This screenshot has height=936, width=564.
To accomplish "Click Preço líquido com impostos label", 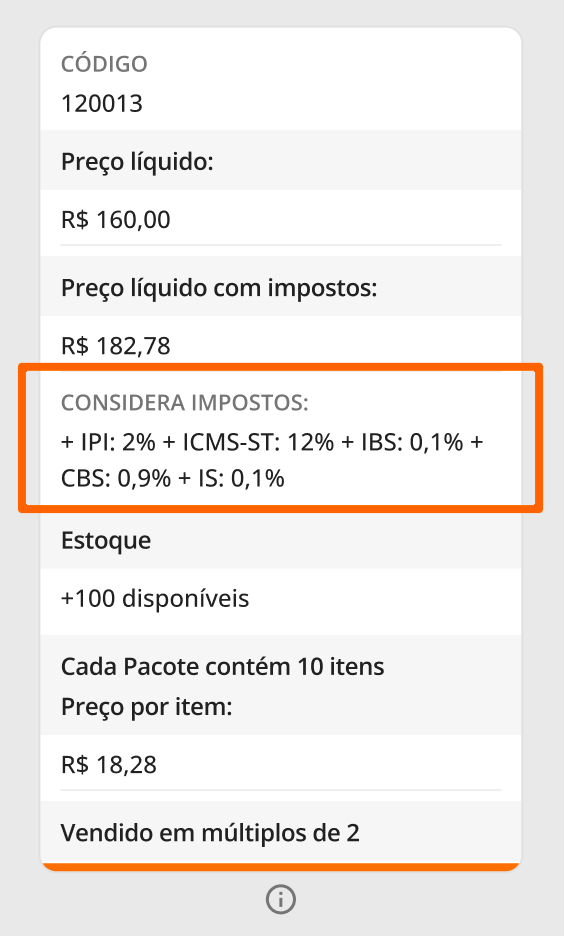I will tap(219, 288).
